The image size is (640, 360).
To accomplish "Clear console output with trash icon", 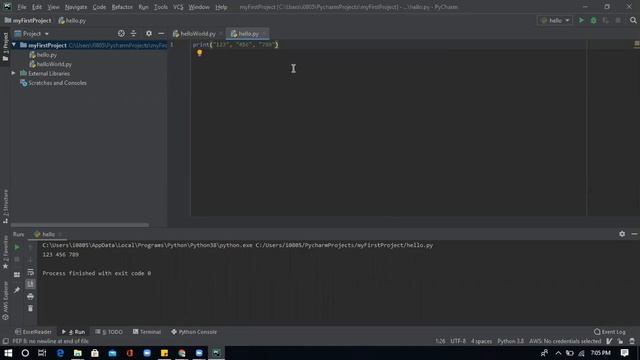I will (x=30, y=308).
